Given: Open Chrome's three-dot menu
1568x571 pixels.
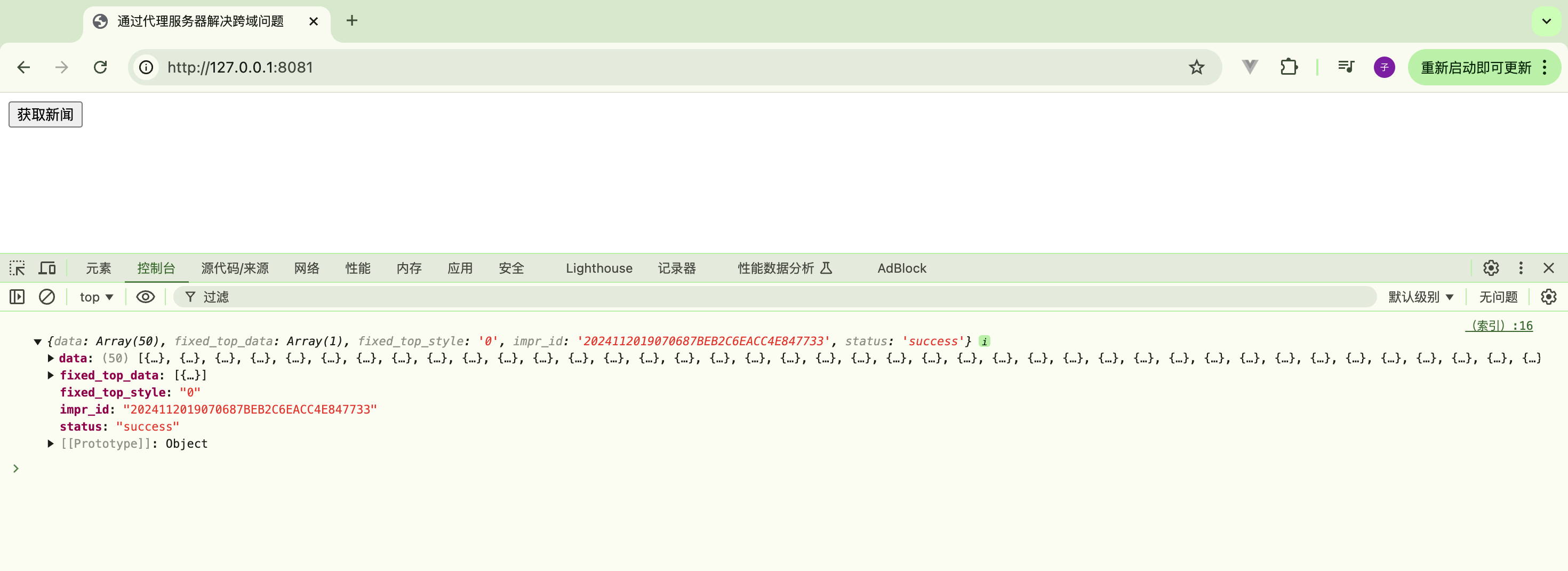Looking at the screenshot, I should point(1545,67).
